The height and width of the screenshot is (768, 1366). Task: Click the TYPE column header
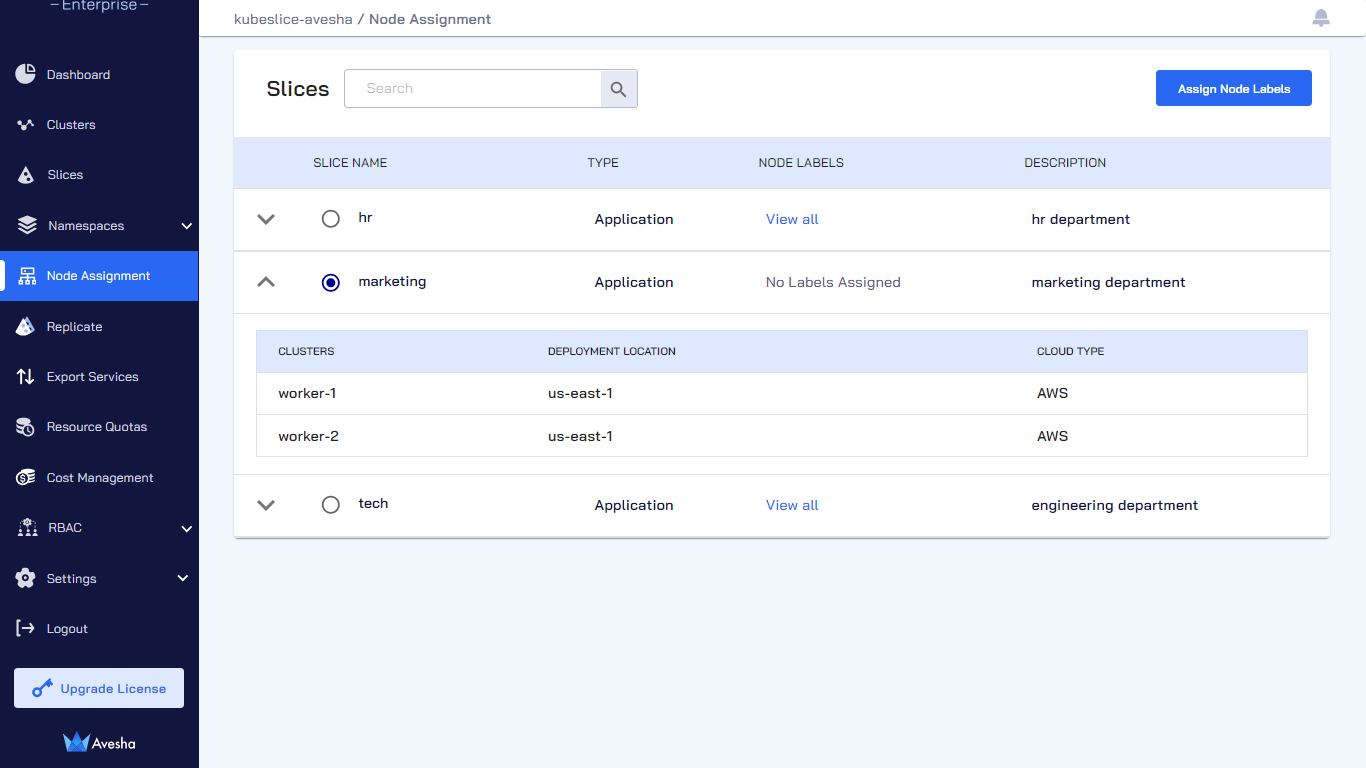[x=603, y=163]
